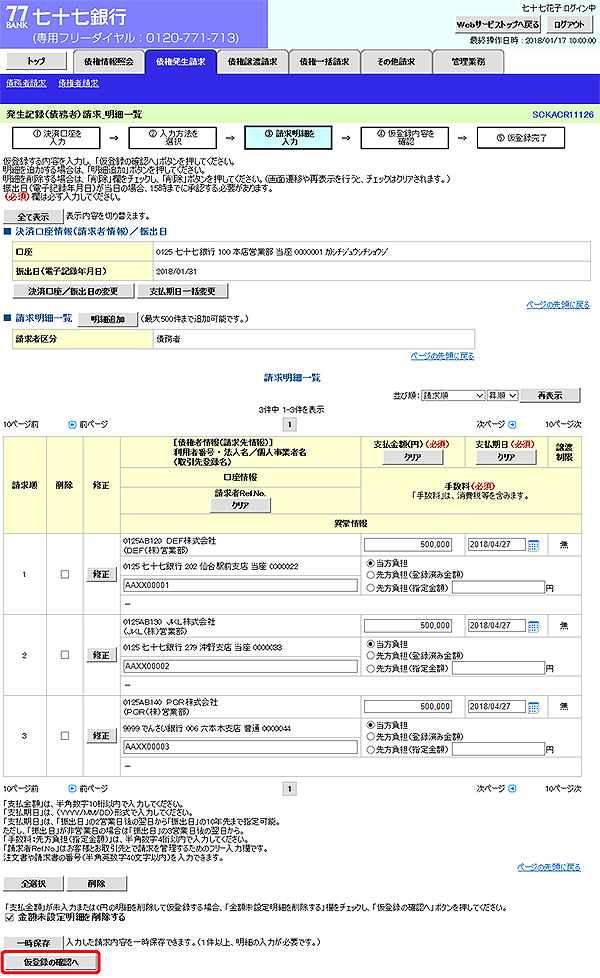This screenshot has width=600, height=978.
Task: Open calendar icon for row 3 payment date
Action: tap(533, 707)
